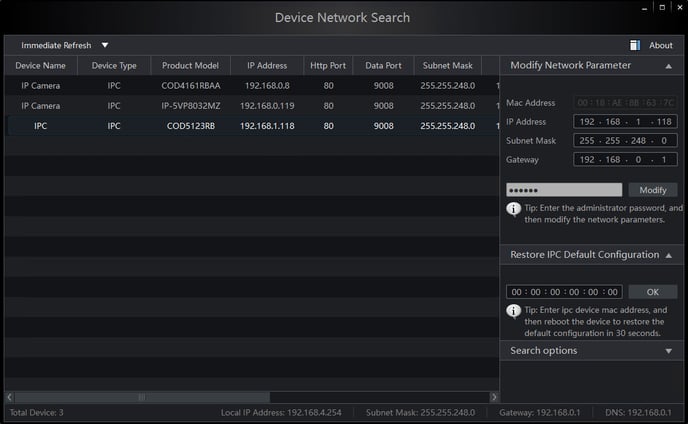Click the IPC device name cell
This screenshot has height=424, width=688.
[x=40, y=126]
